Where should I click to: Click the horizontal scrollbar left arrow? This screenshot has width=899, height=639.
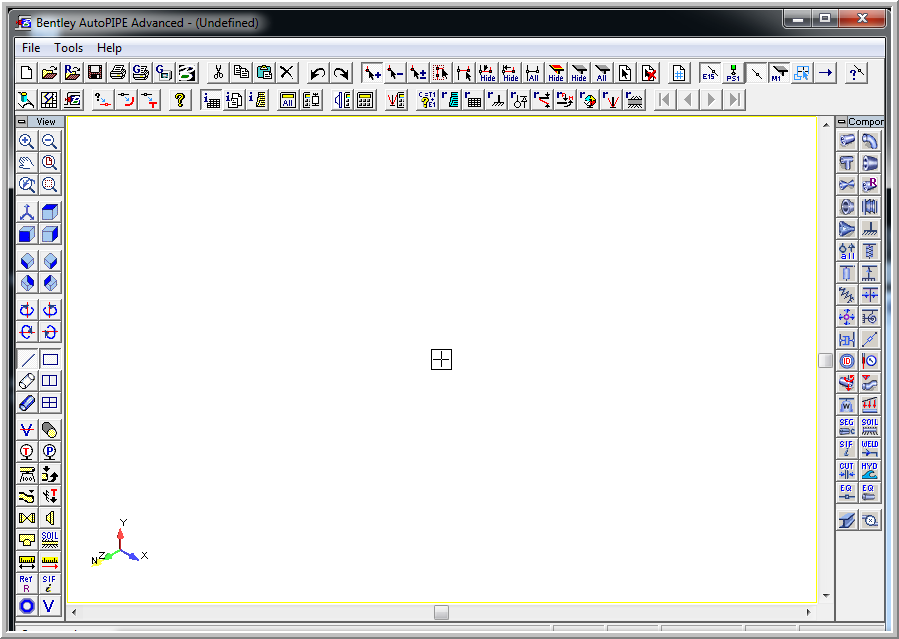pos(74,612)
